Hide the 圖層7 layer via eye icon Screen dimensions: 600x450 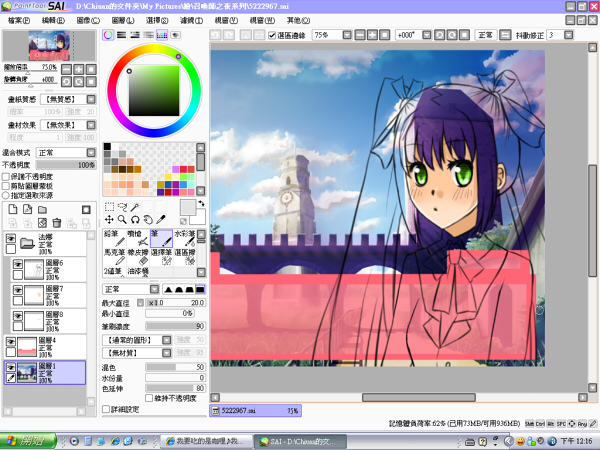coord(18,290)
